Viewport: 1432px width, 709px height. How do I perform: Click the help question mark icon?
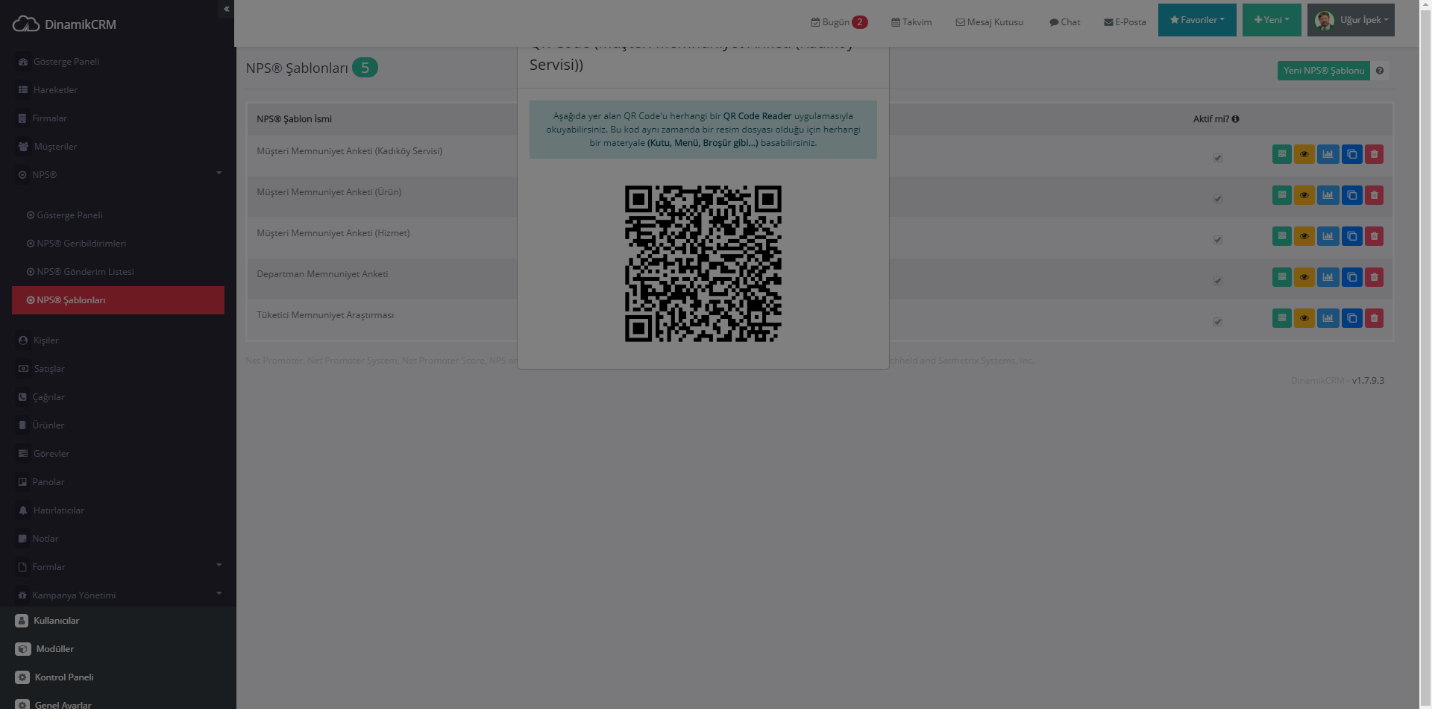(1380, 71)
